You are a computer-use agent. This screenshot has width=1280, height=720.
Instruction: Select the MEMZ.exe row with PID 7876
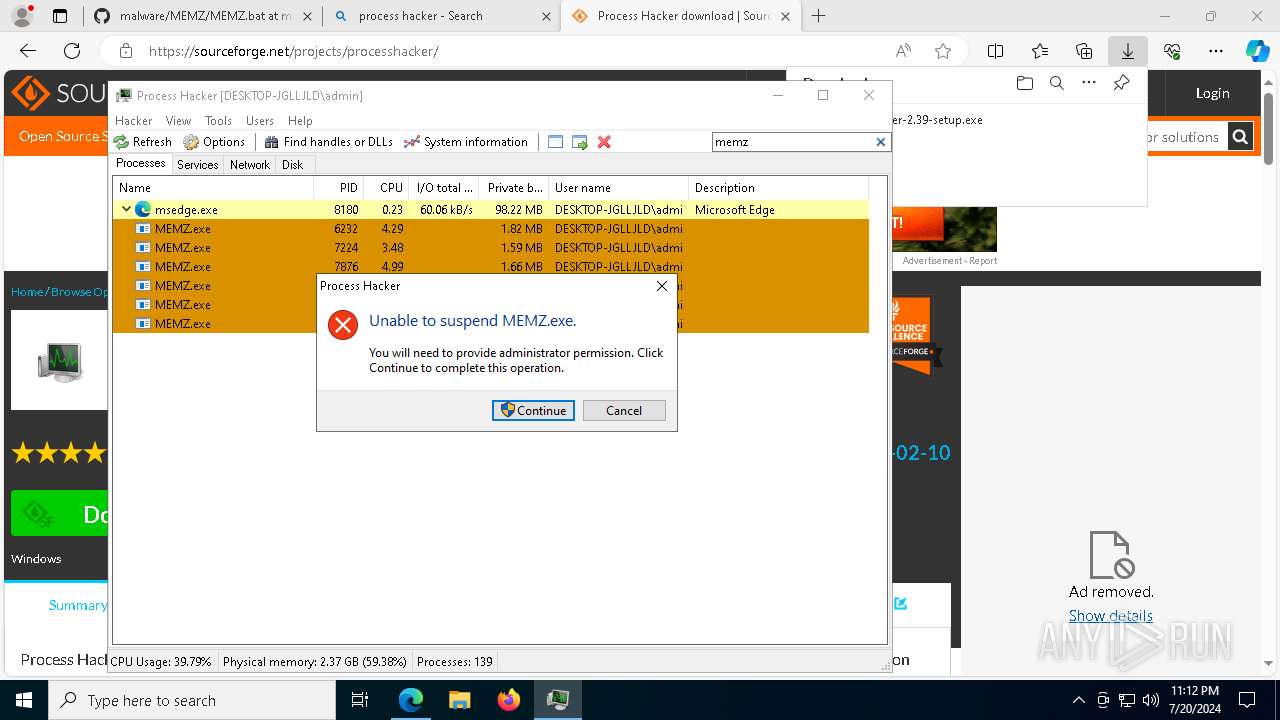(490, 267)
